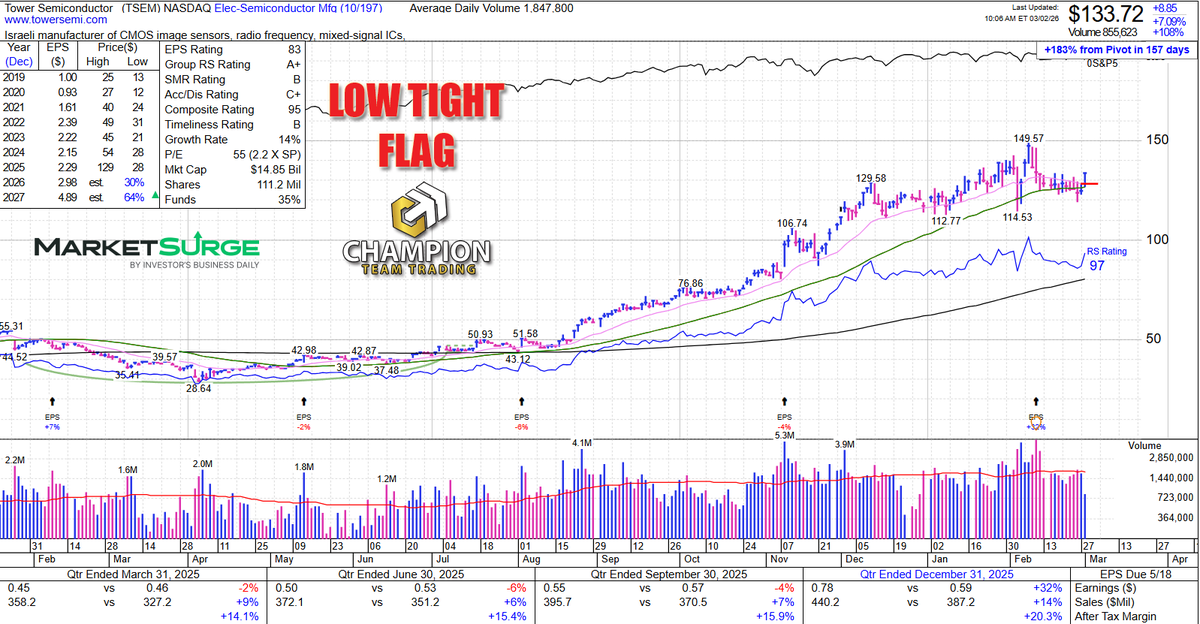This screenshot has width=1200, height=624.
Task: Click the EPS +32% earnings marker arrow
Action: coord(1036,400)
